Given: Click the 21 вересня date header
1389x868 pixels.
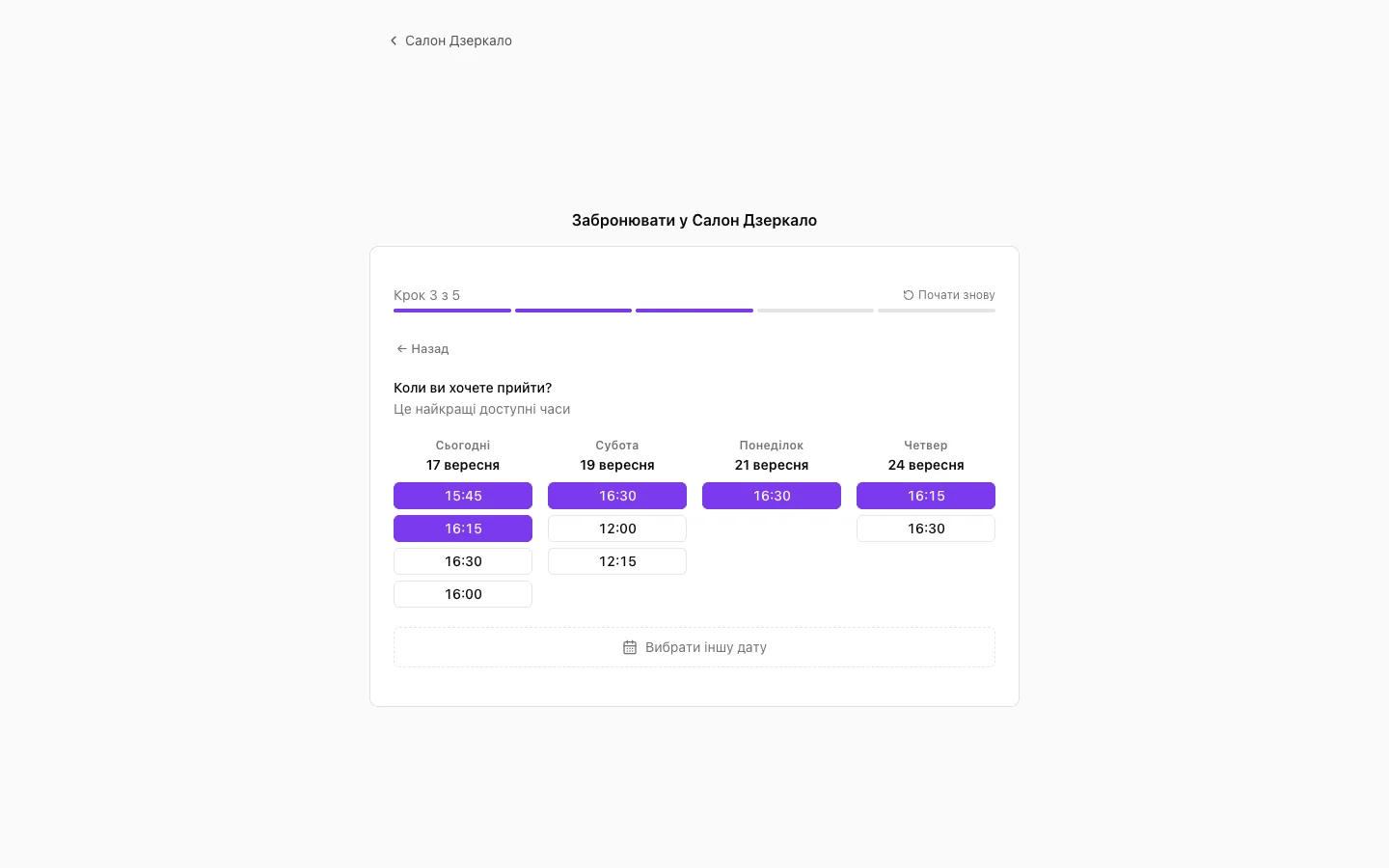Looking at the screenshot, I should [x=772, y=465].
